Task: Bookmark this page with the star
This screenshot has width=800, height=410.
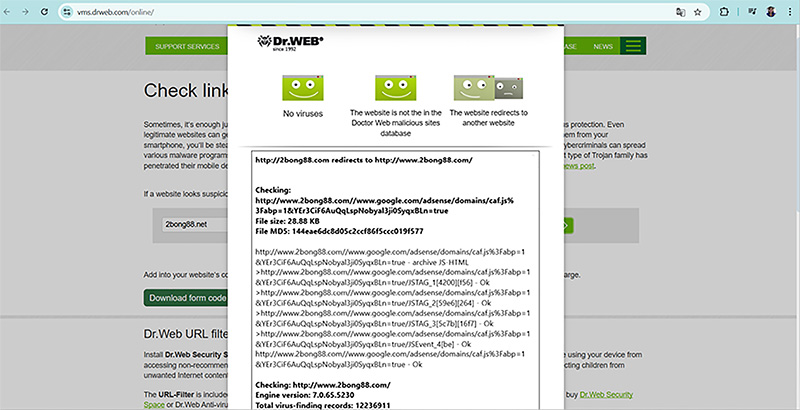Action: [x=697, y=12]
